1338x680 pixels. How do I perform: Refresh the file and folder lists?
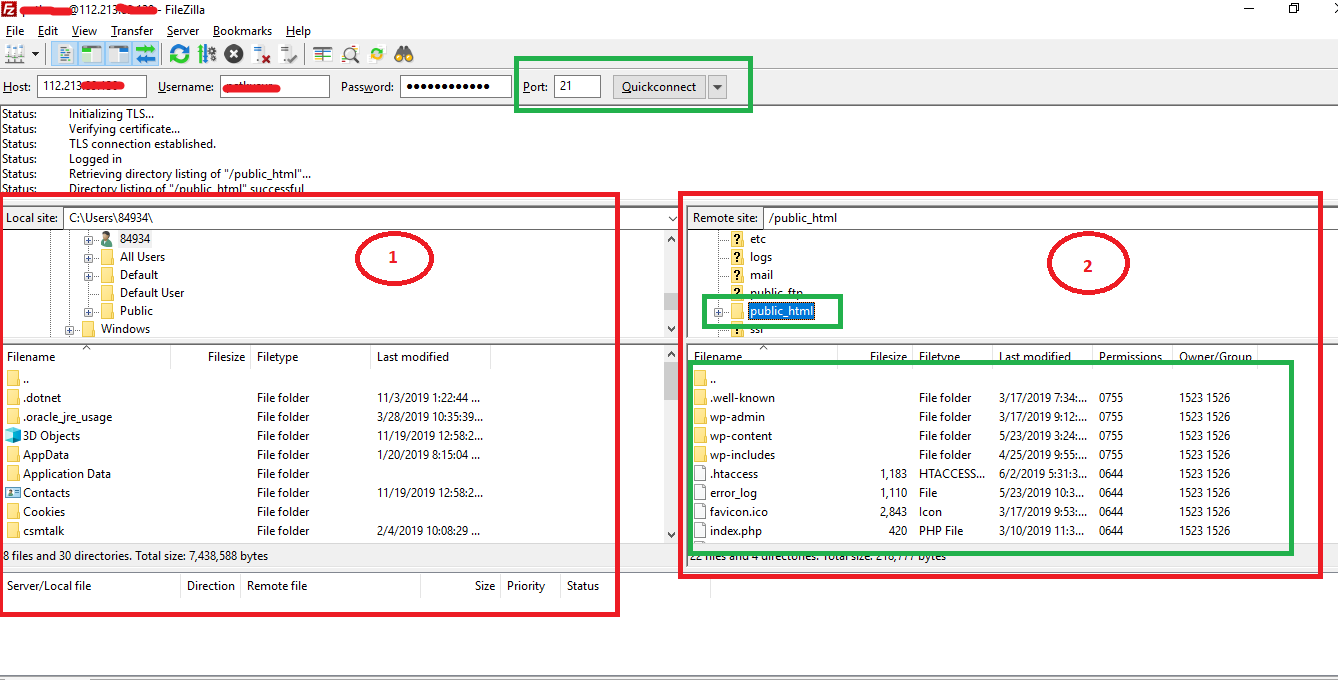click(179, 54)
